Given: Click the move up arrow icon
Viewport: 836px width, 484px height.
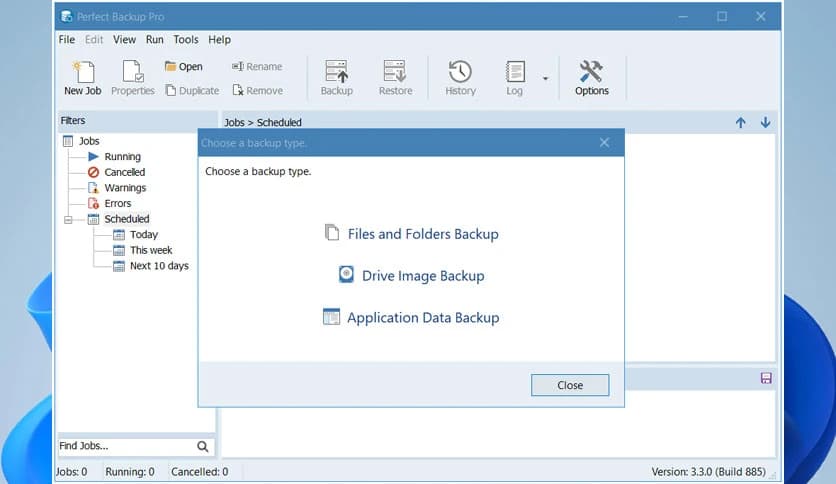Looking at the screenshot, I should click(741, 123).
